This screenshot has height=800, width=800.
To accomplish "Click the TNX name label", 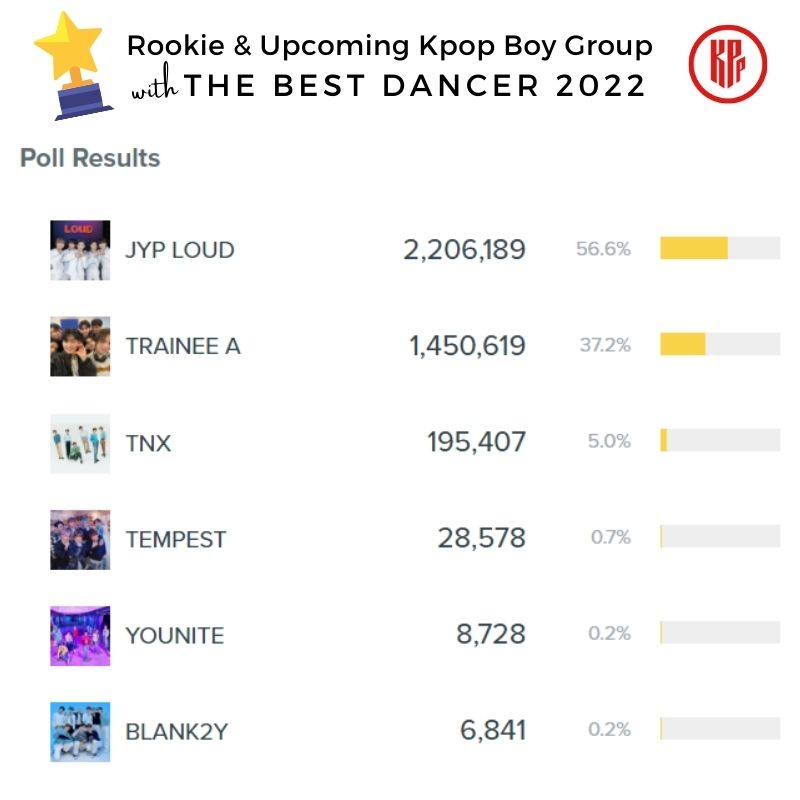I will 148,443.
